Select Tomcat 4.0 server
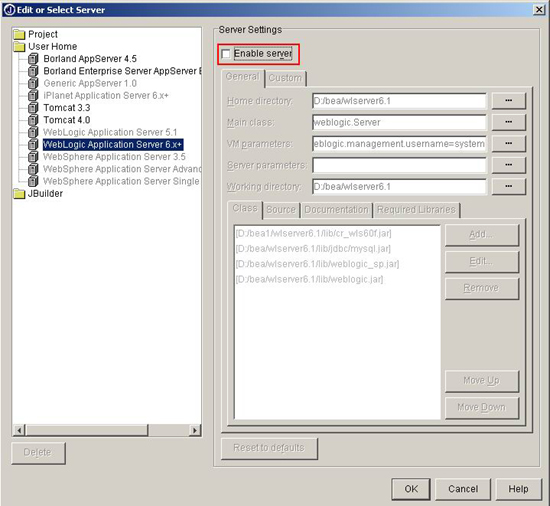The image size is (550, 506). pos(67,120)
